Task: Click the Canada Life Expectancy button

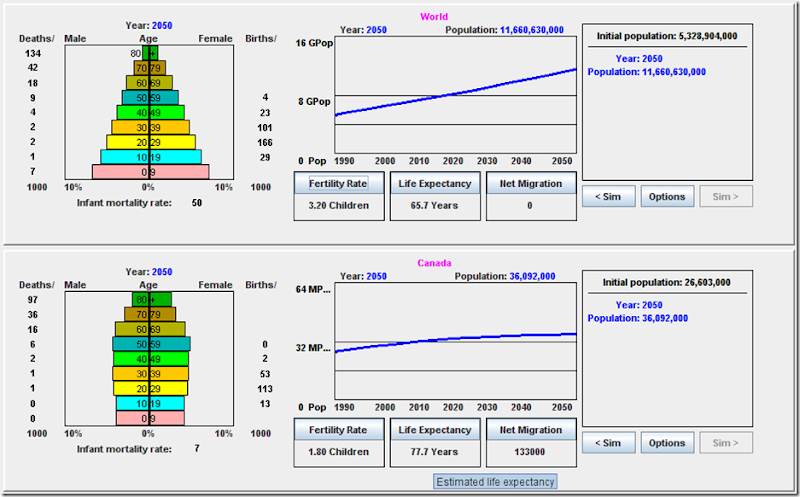Action: 435,430
